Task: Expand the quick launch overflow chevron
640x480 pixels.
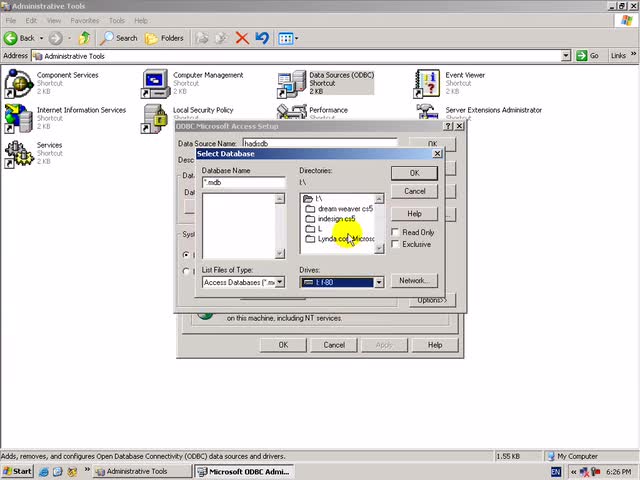Action: 87,469
